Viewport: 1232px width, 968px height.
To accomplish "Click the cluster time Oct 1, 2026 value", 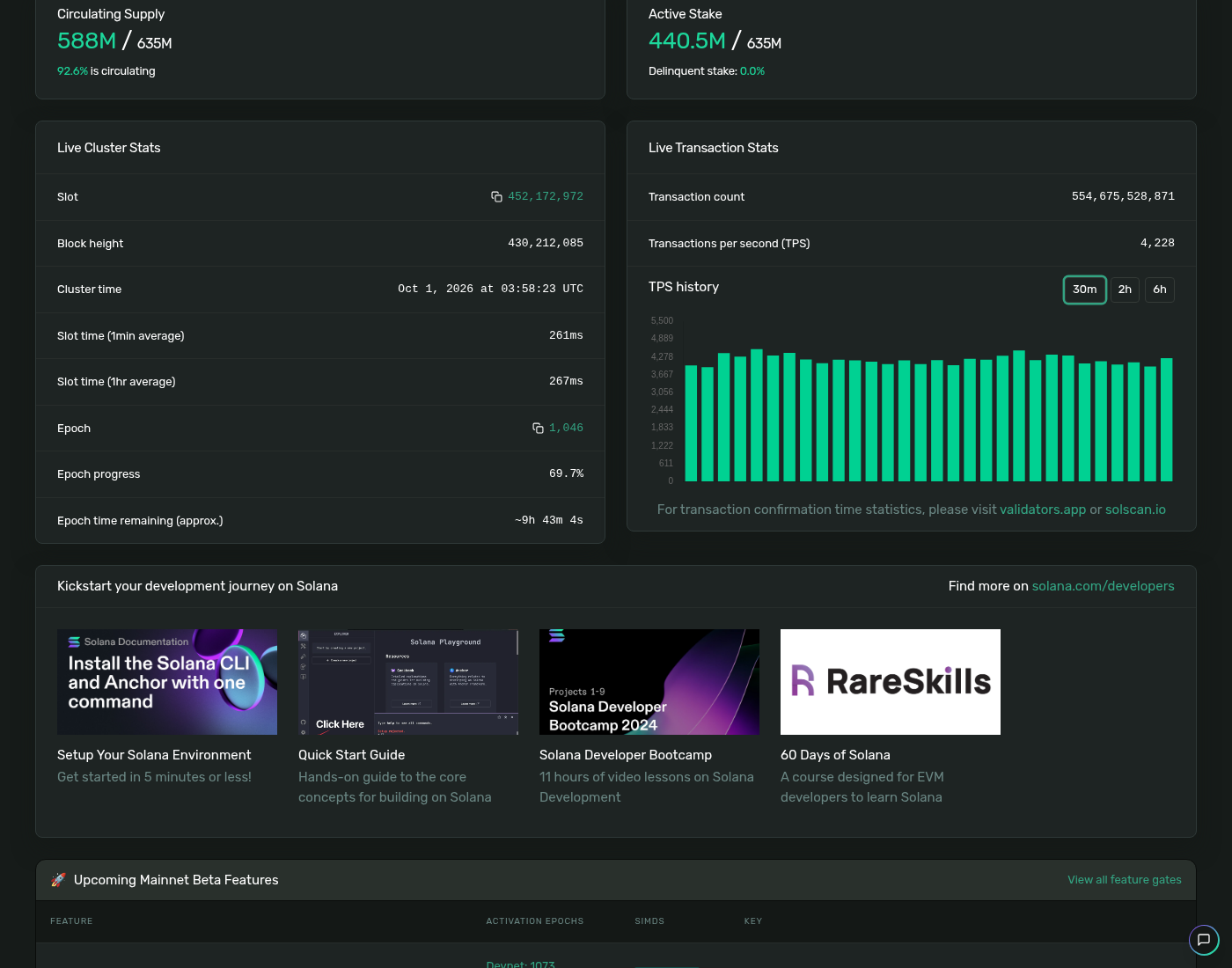I will tap(490, 289).
